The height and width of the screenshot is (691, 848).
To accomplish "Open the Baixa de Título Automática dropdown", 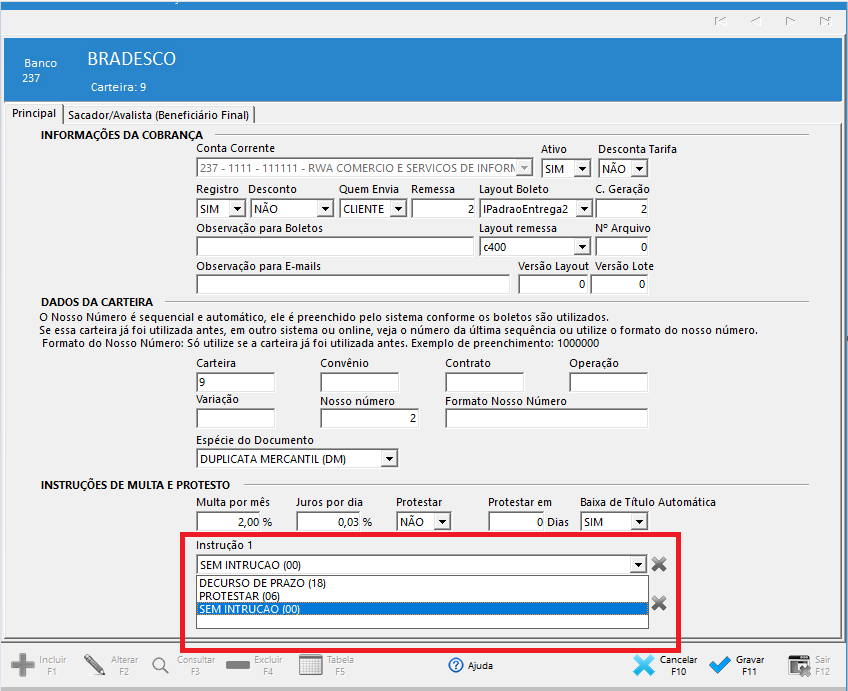I will pos(639,522).
